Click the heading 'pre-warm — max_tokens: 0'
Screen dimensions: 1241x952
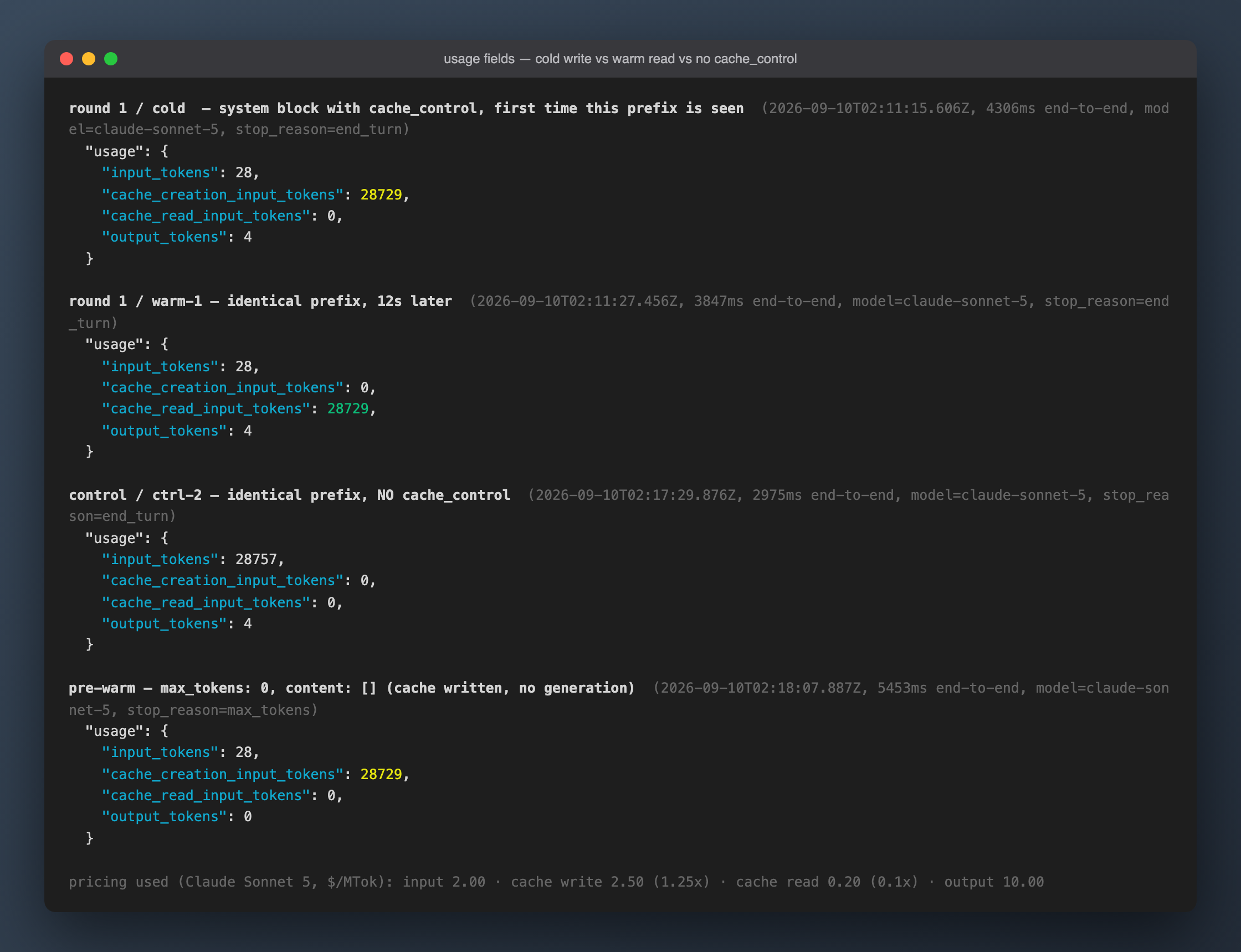click(x=168, y=688)
